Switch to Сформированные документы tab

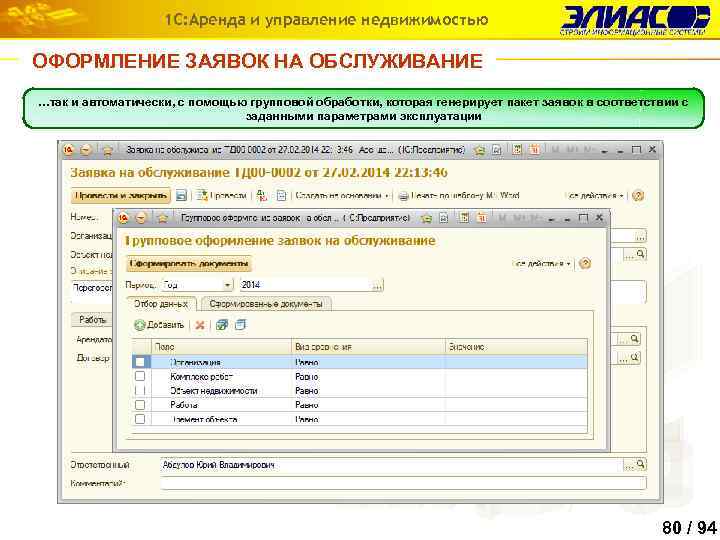point(266,304)
